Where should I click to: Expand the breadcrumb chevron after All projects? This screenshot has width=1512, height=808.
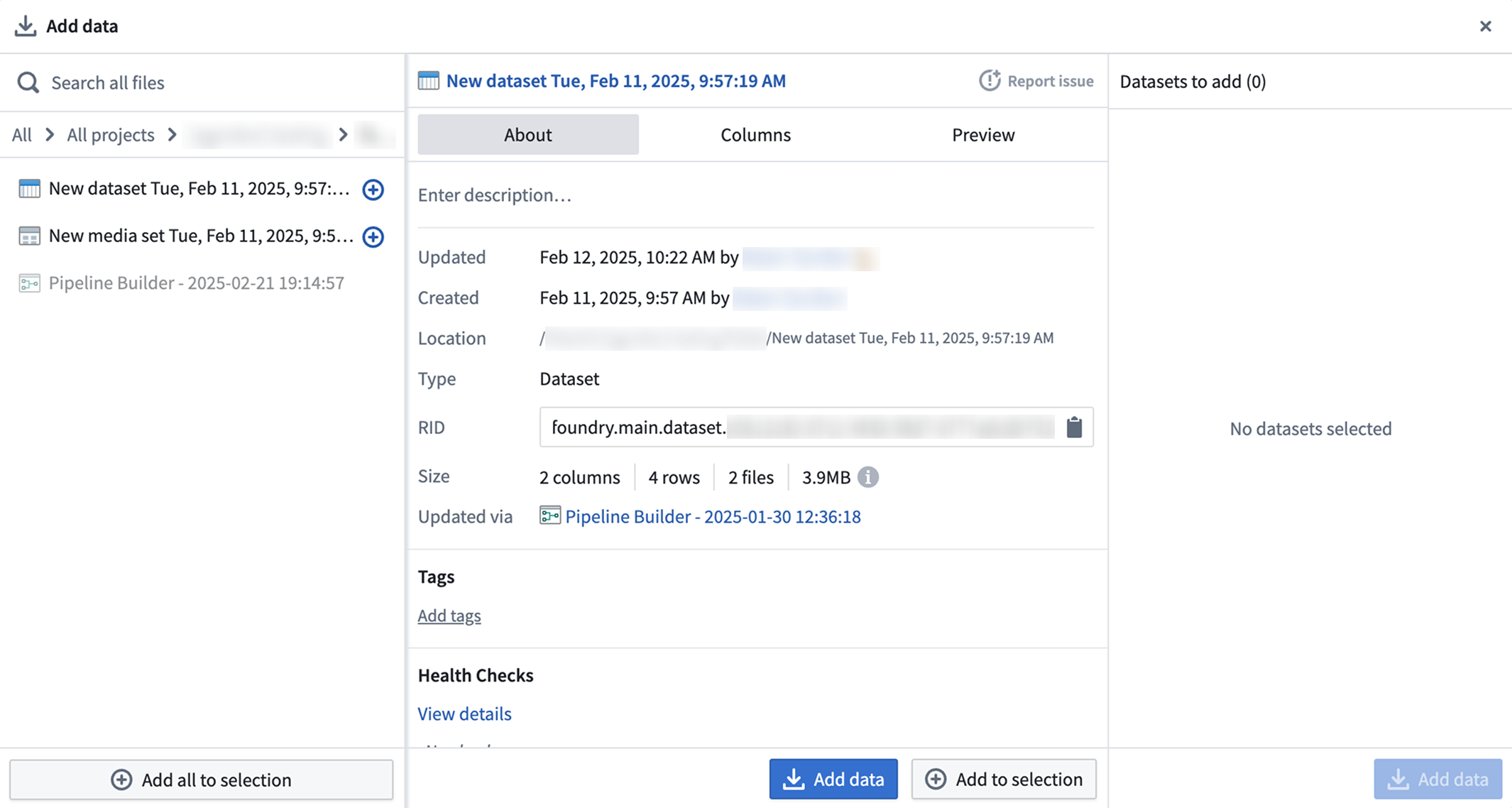172,134
